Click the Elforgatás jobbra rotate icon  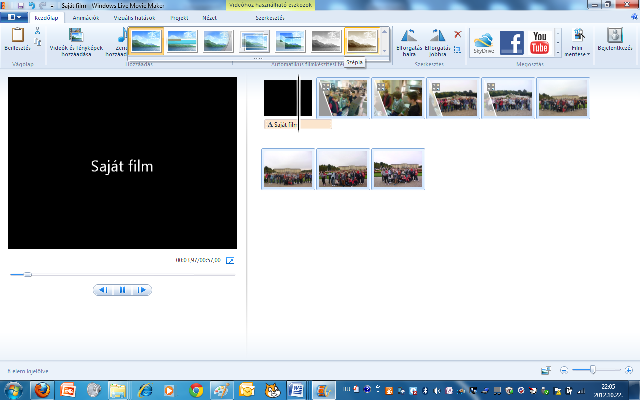click(x=436, y=43)
